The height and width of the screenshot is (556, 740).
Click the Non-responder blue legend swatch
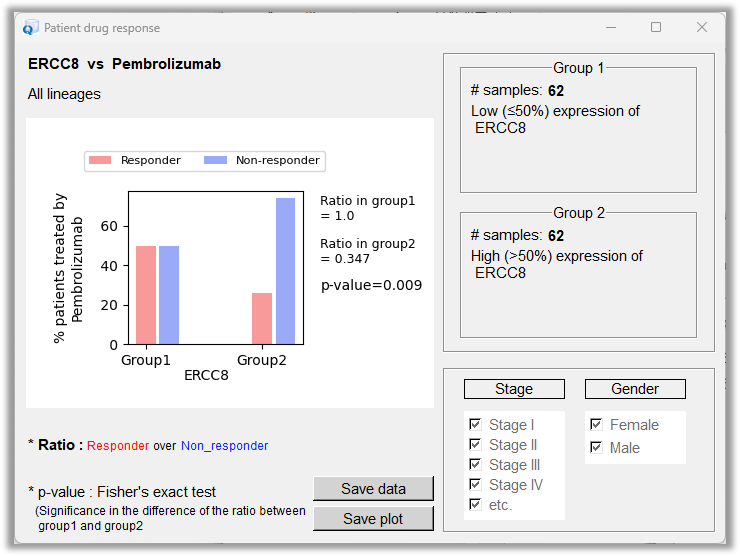pos(215,160)
